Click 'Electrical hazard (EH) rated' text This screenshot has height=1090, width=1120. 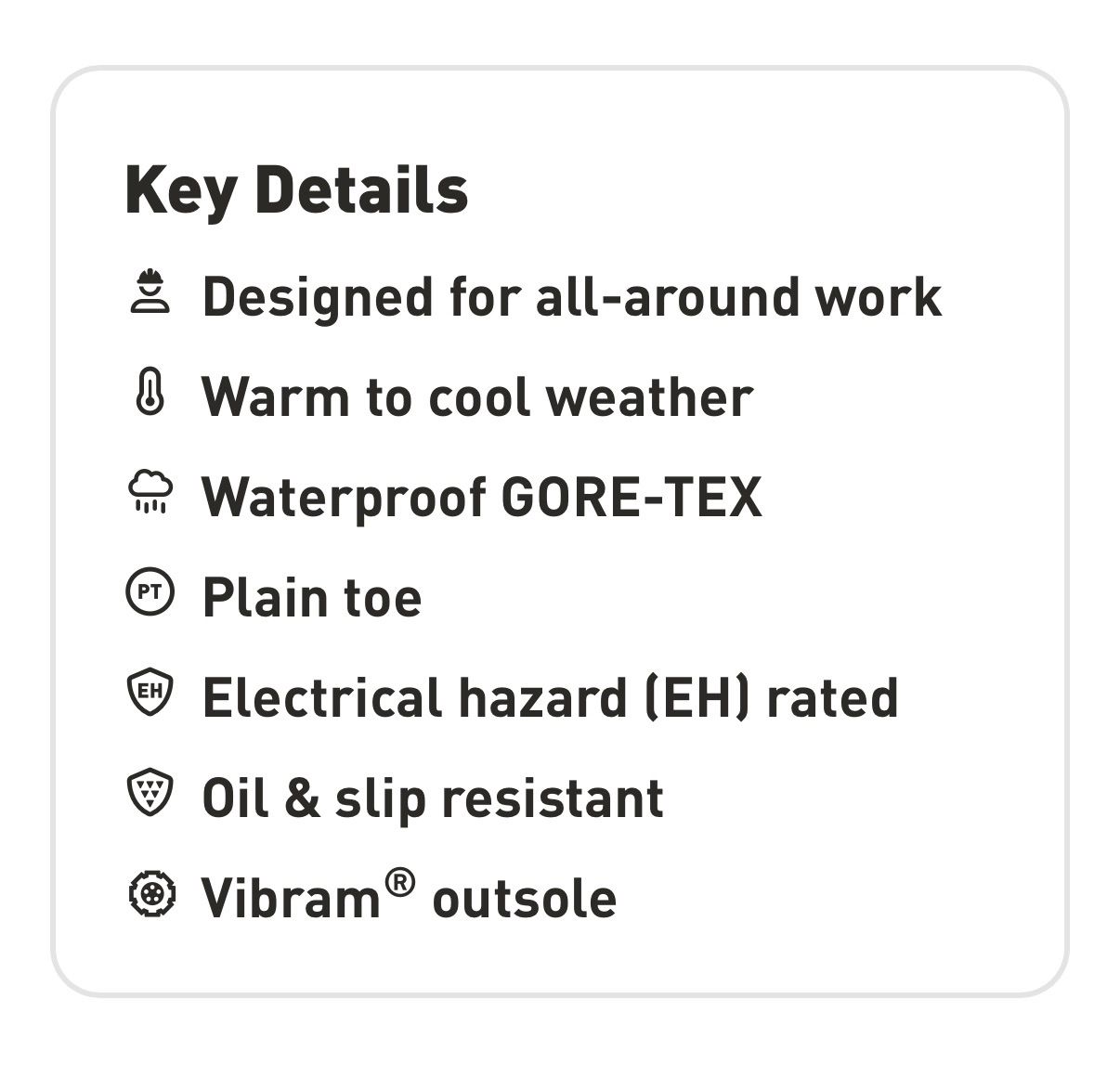pyautogui.click(x=550, y=698)
